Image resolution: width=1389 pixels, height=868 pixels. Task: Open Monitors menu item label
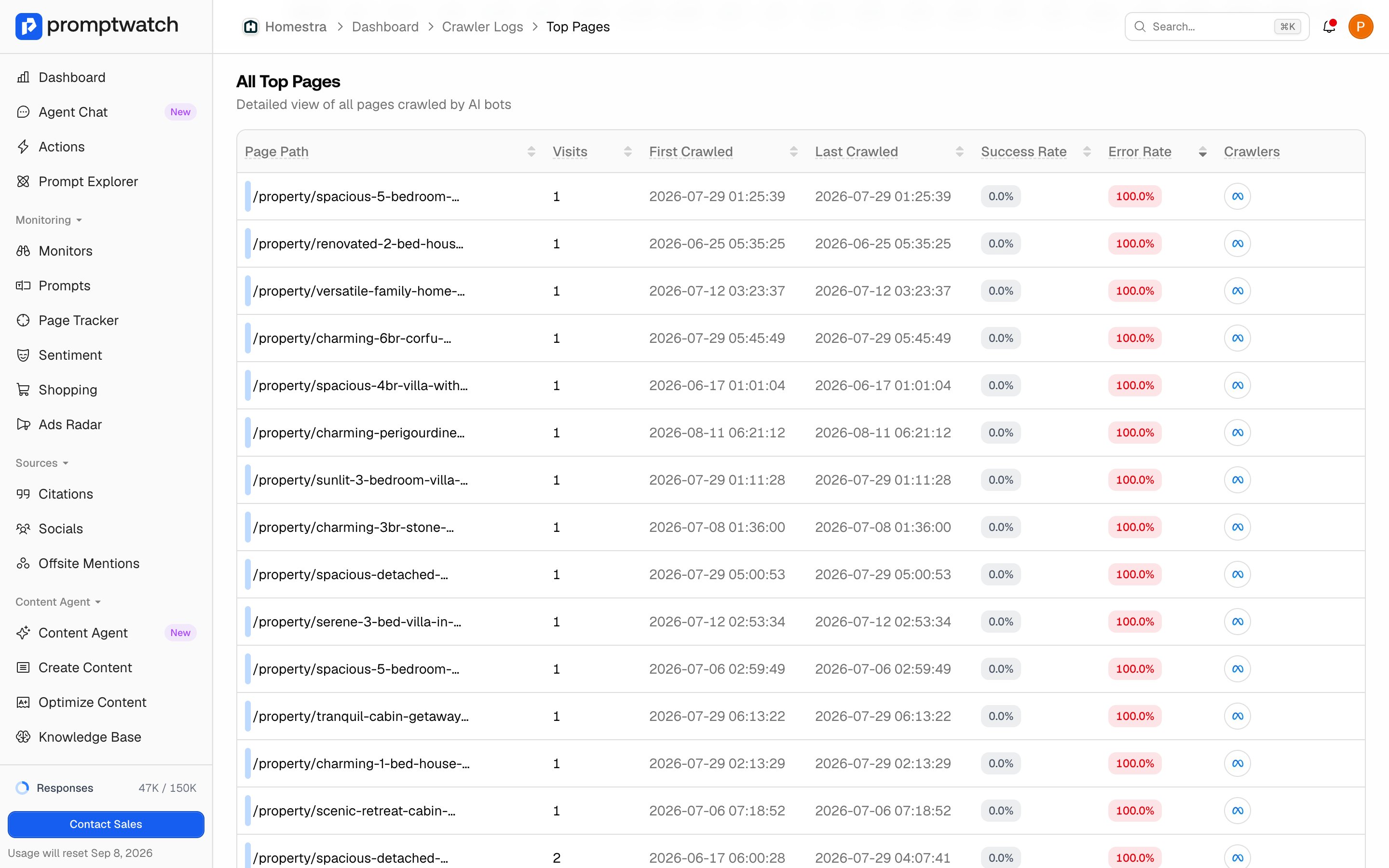66,251
